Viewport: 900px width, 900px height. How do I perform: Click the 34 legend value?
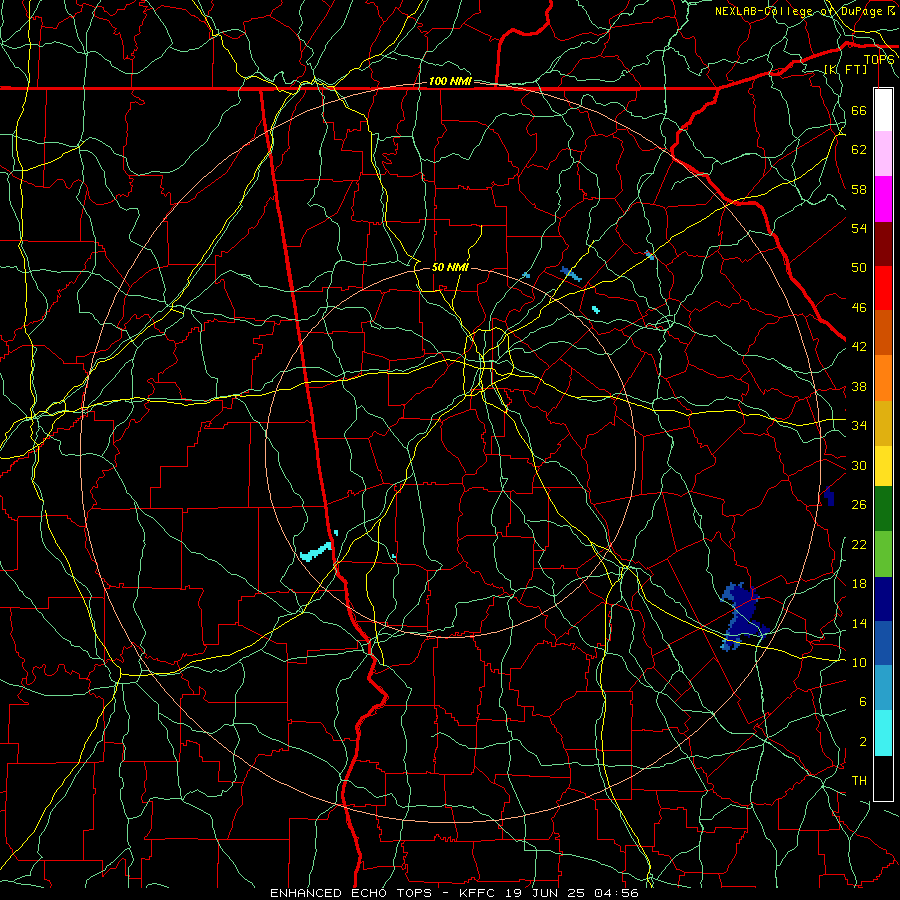click(x=859, y=426)
